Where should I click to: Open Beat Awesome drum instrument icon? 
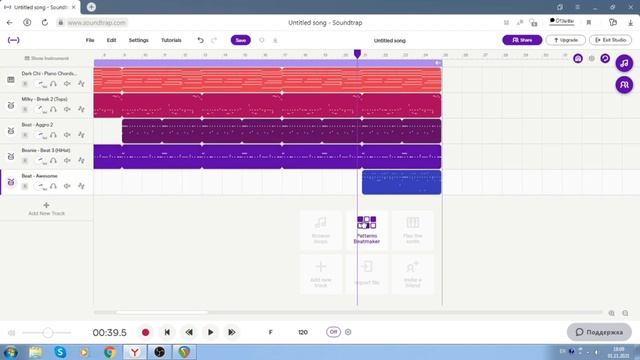11,182
